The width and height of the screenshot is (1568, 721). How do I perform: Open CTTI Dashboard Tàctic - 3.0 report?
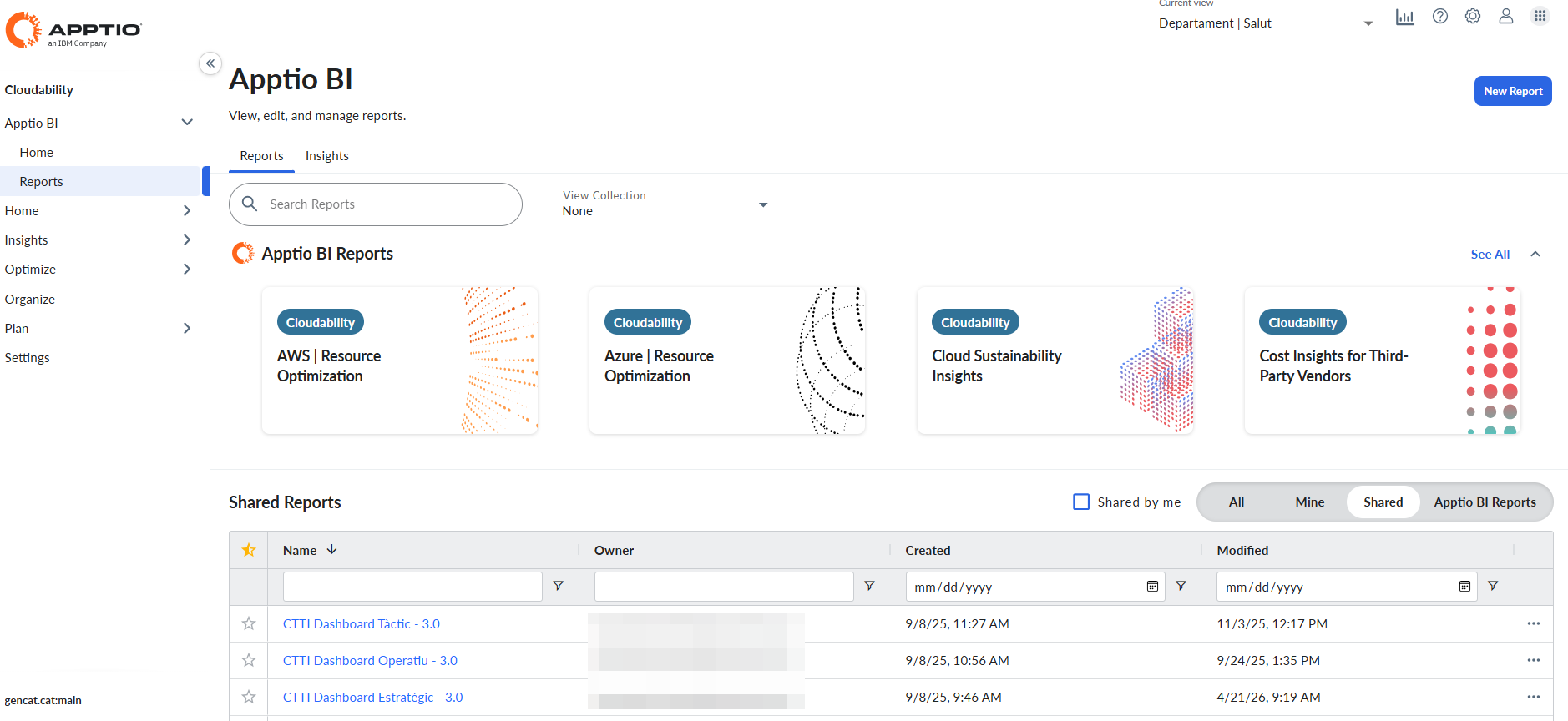tap(362, 623)
